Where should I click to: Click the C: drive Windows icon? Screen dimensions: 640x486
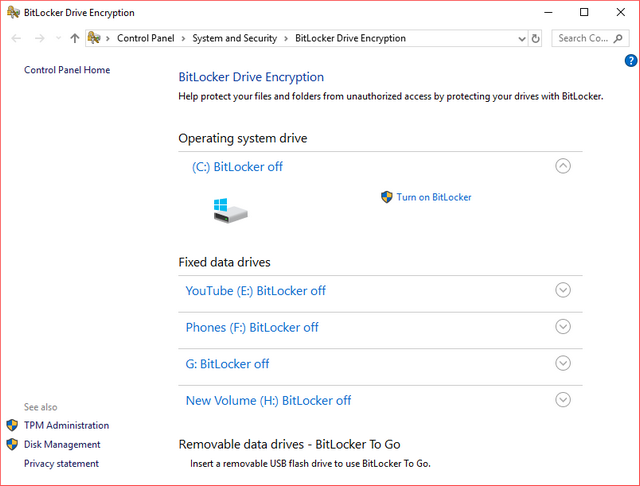230,209
